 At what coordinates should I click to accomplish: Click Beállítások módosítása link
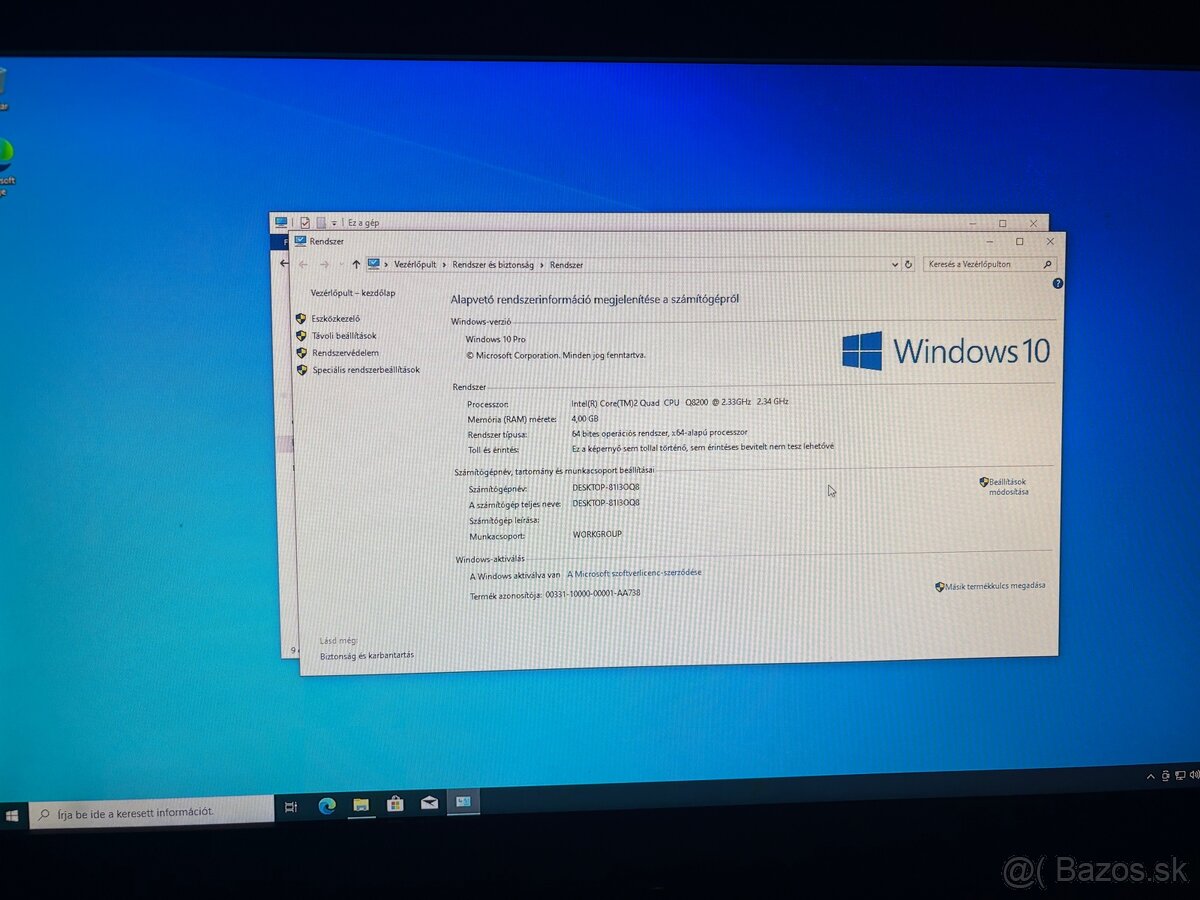[x=1008, y=487]
